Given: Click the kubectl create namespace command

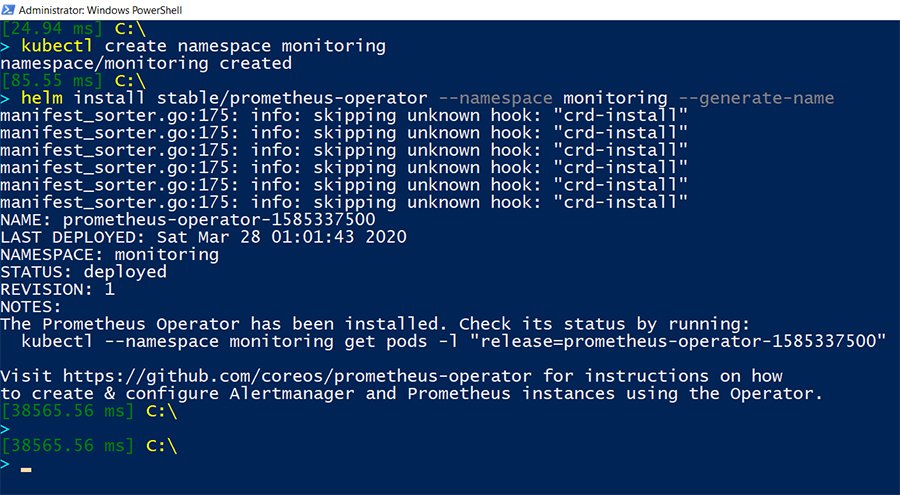Looking at the screenshot, I should (203, 46).
